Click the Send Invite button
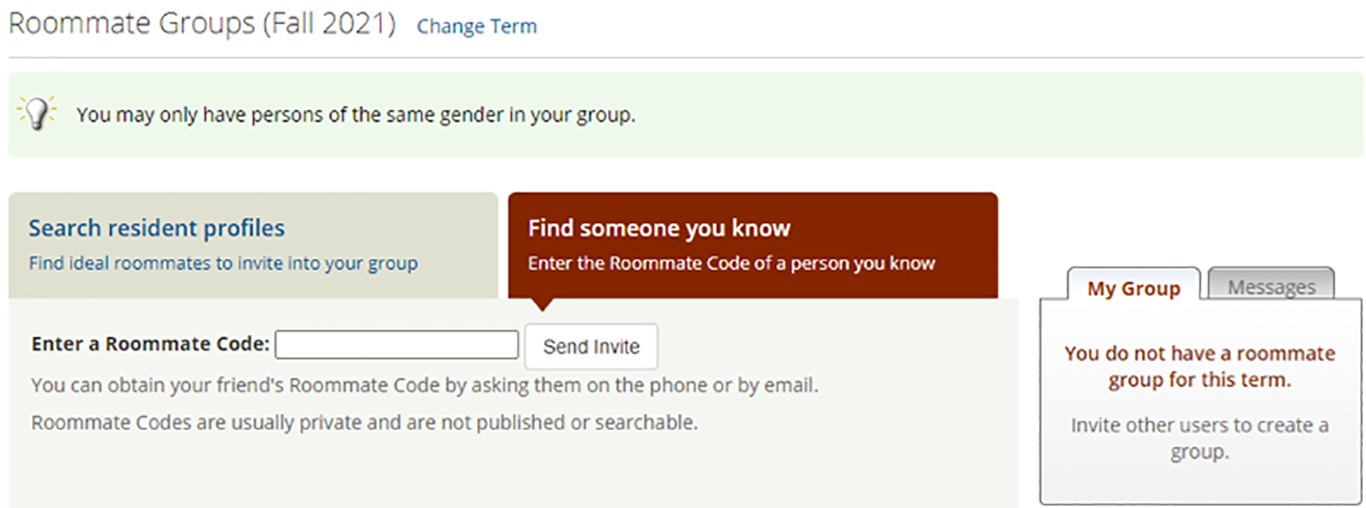The height and width of the screenshot is (508, 1366). point(591,346)
